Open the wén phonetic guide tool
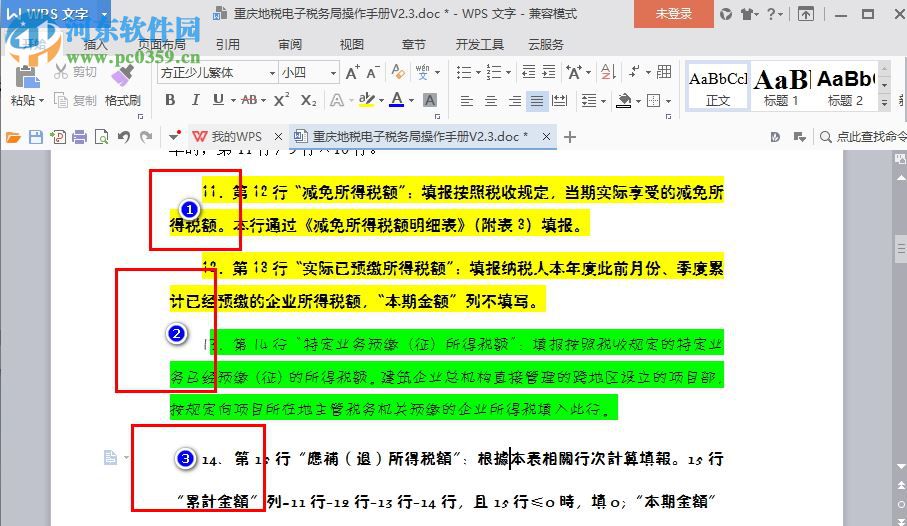907x526 pixels. [423, 72]
